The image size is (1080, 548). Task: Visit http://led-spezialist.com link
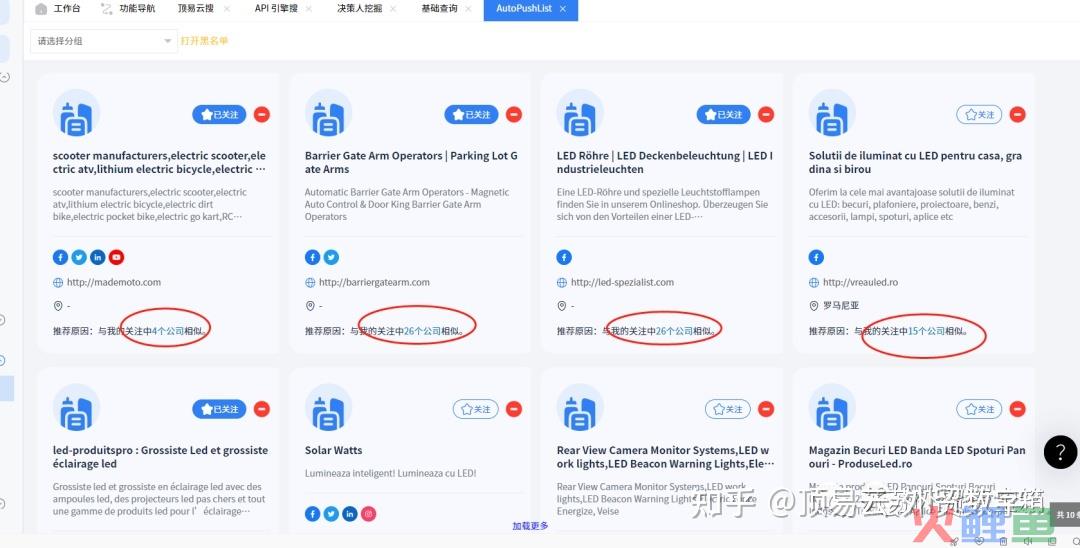623,282
